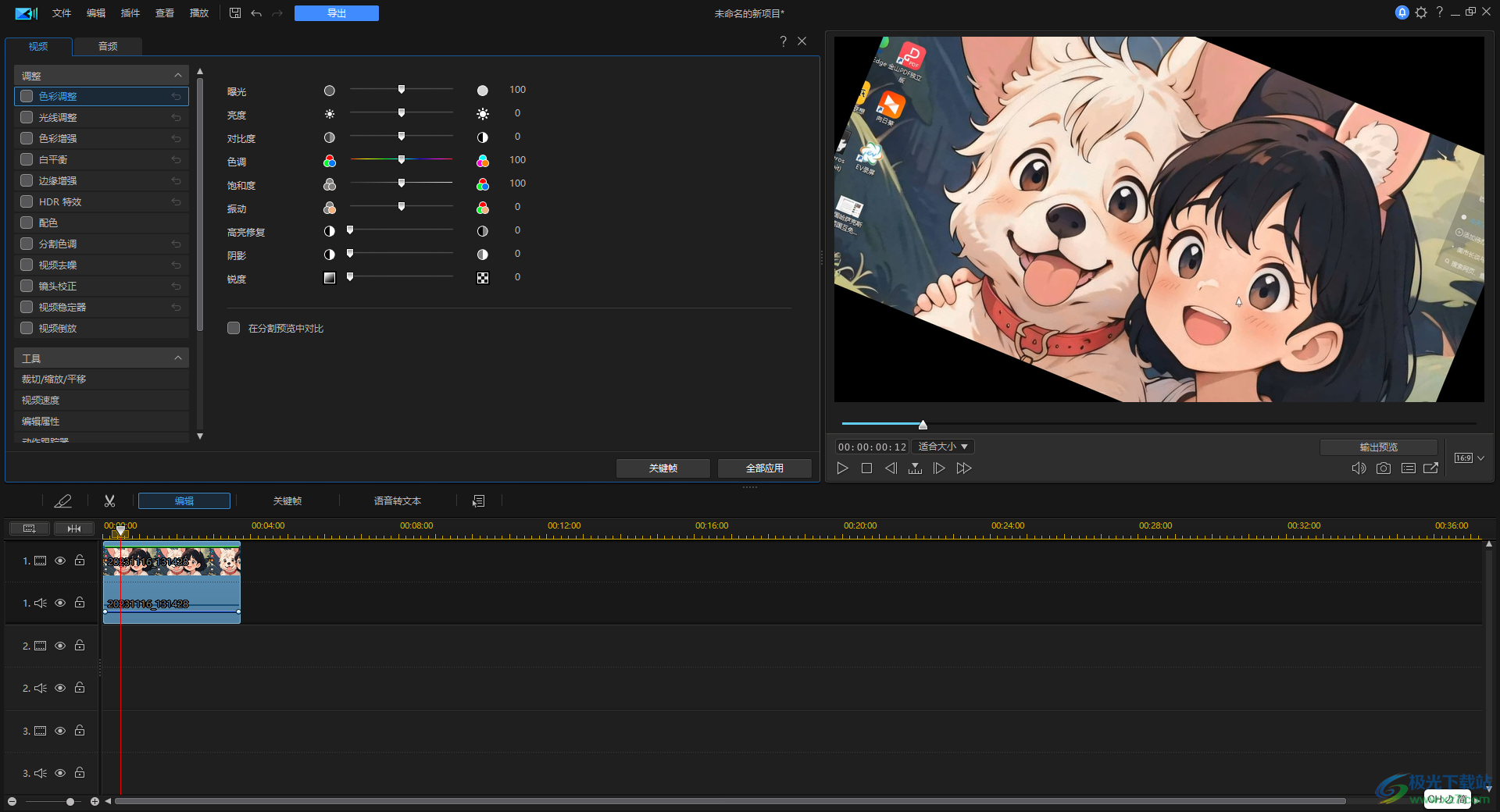The height and width of the screenshot is (812, 1500).
Task: Click the 编辑 button above timeline
Action: pyautogui.click(x=184, y=501)
